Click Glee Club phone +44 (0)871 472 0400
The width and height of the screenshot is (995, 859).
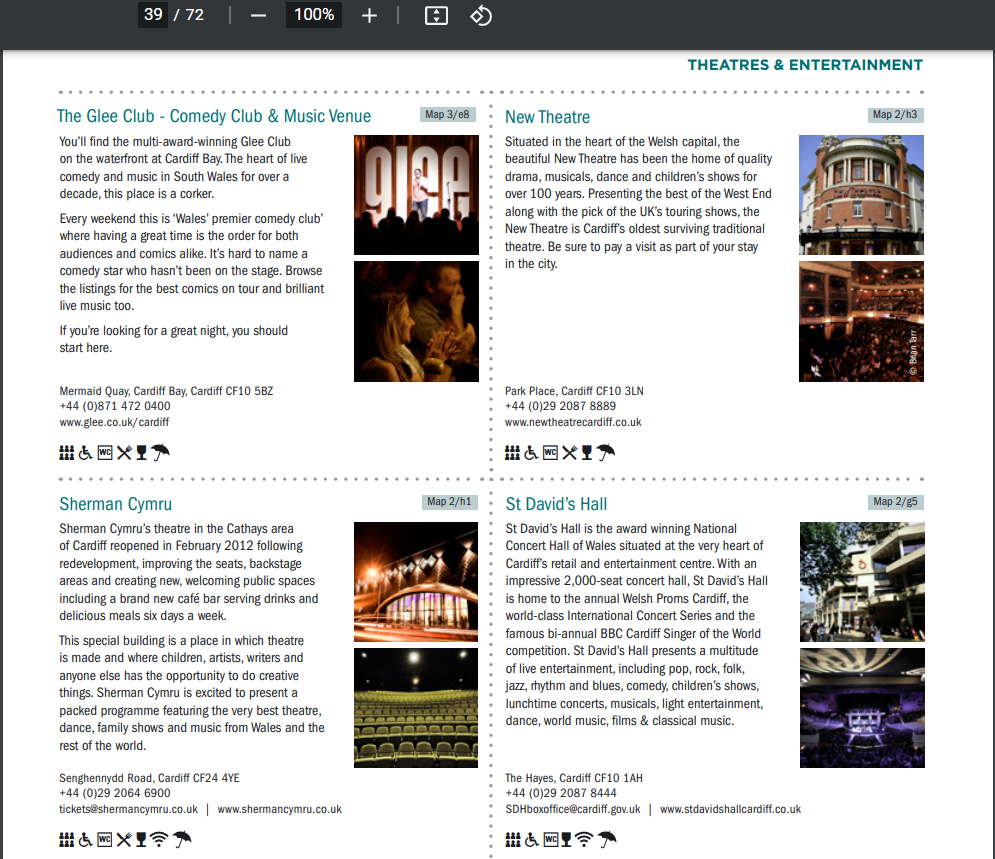pos(115,406)
